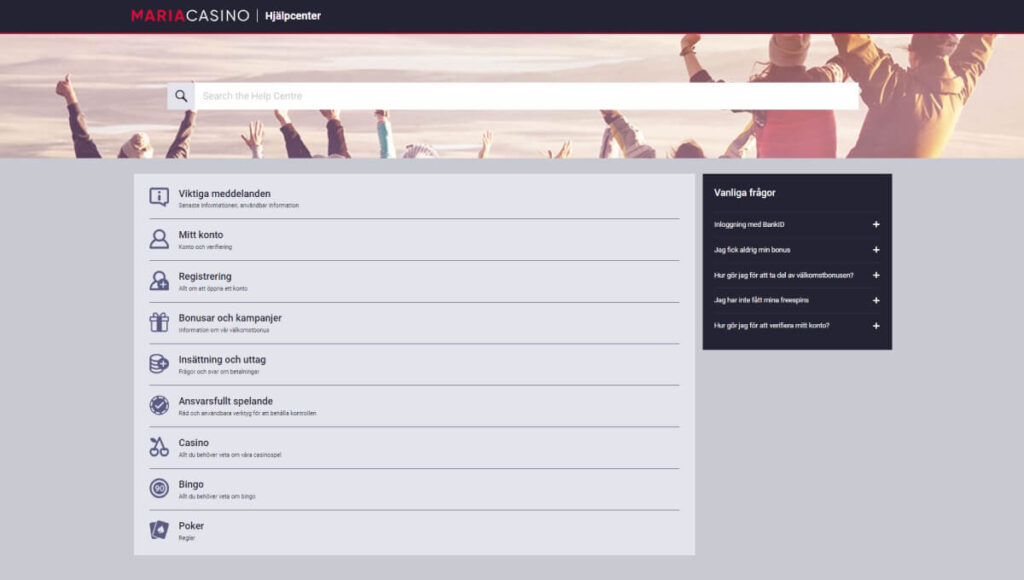Click the Search the Help Centre field
The height and width of the screenshot is (580, 1024).
(525, 96)
